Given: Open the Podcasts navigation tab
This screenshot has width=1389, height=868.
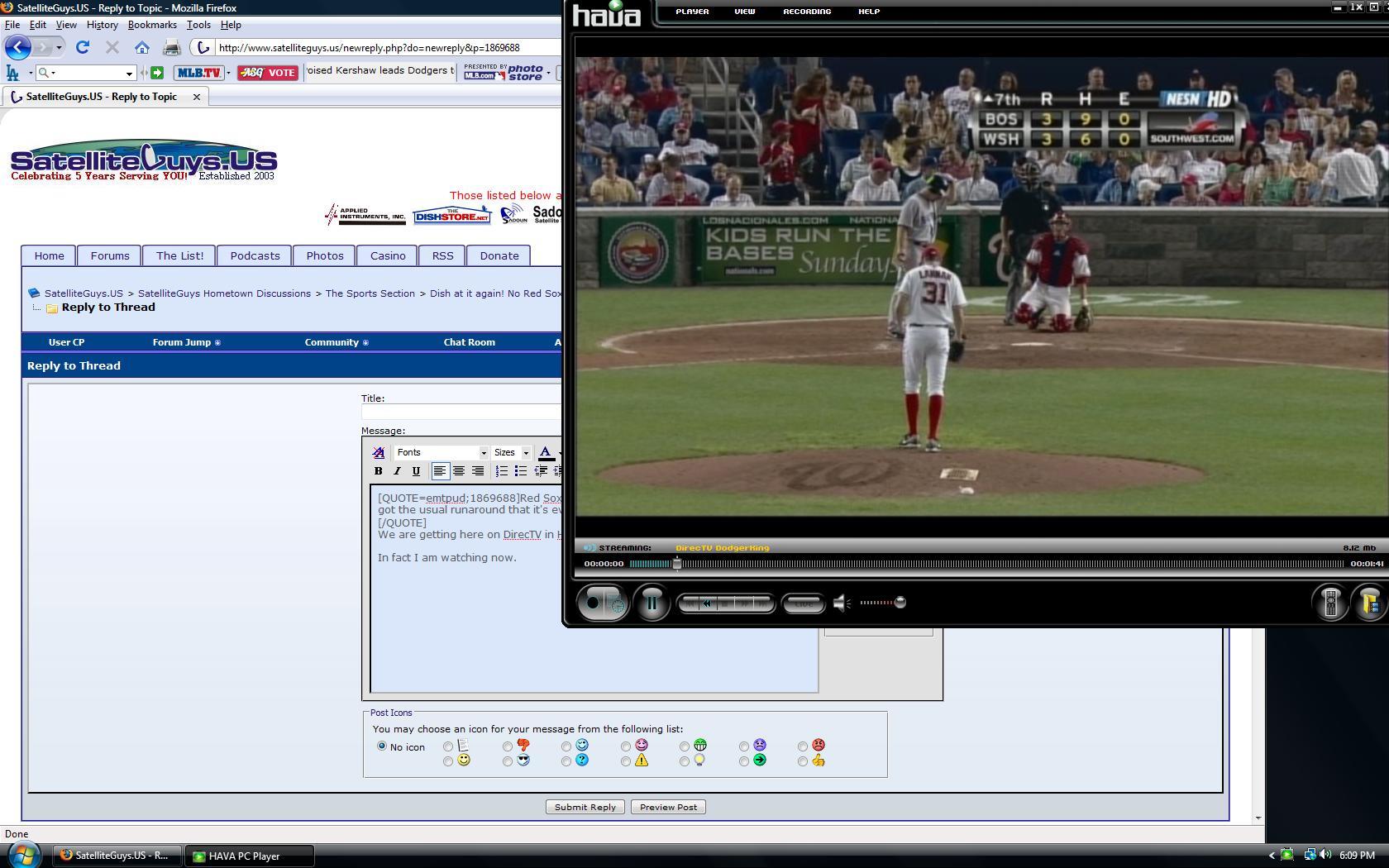Looking at the screenshot, I should pos(255,255).
